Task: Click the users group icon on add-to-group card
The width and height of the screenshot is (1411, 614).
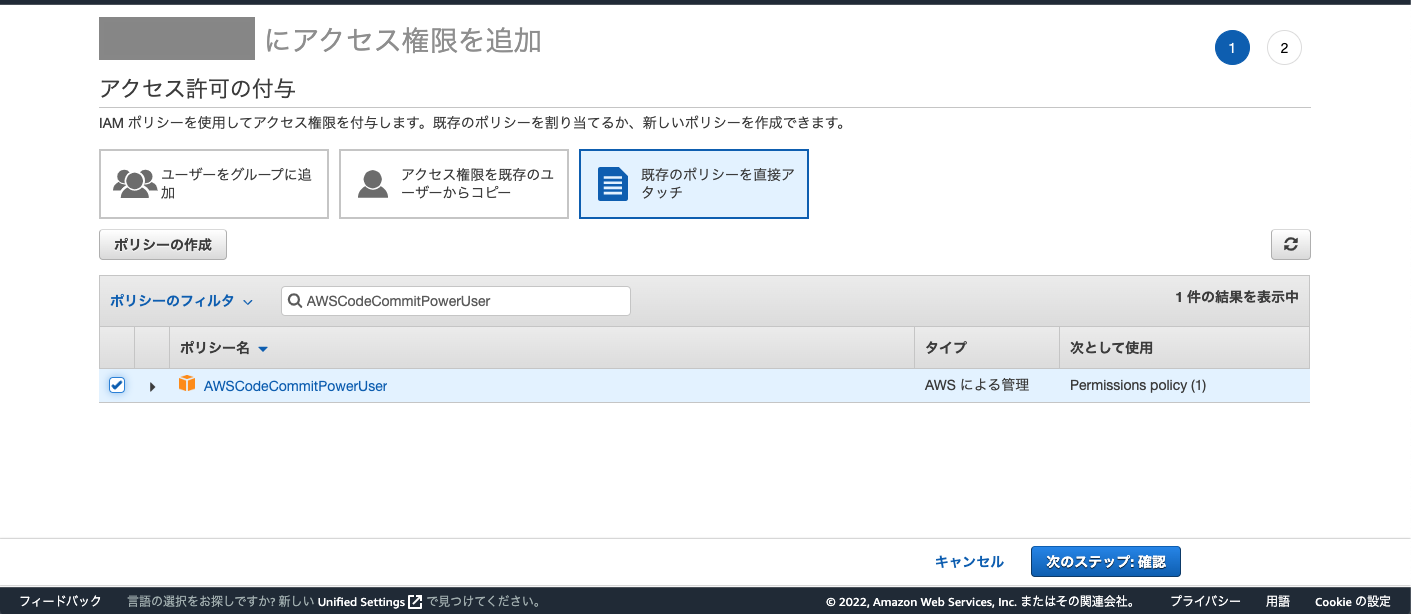Action: (135, 183)
